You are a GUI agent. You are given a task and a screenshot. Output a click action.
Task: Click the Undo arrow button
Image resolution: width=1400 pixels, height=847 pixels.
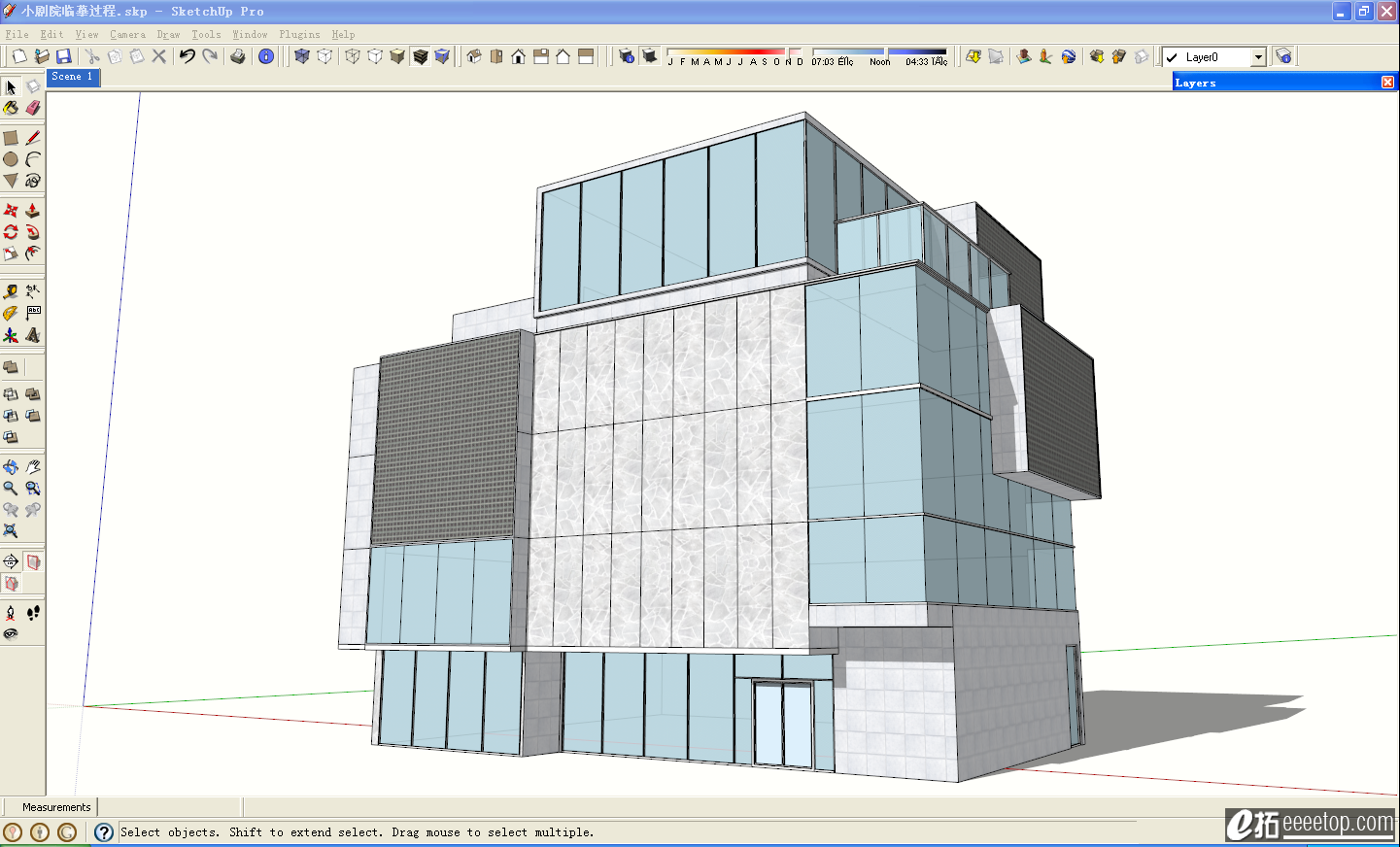[188, 56]
